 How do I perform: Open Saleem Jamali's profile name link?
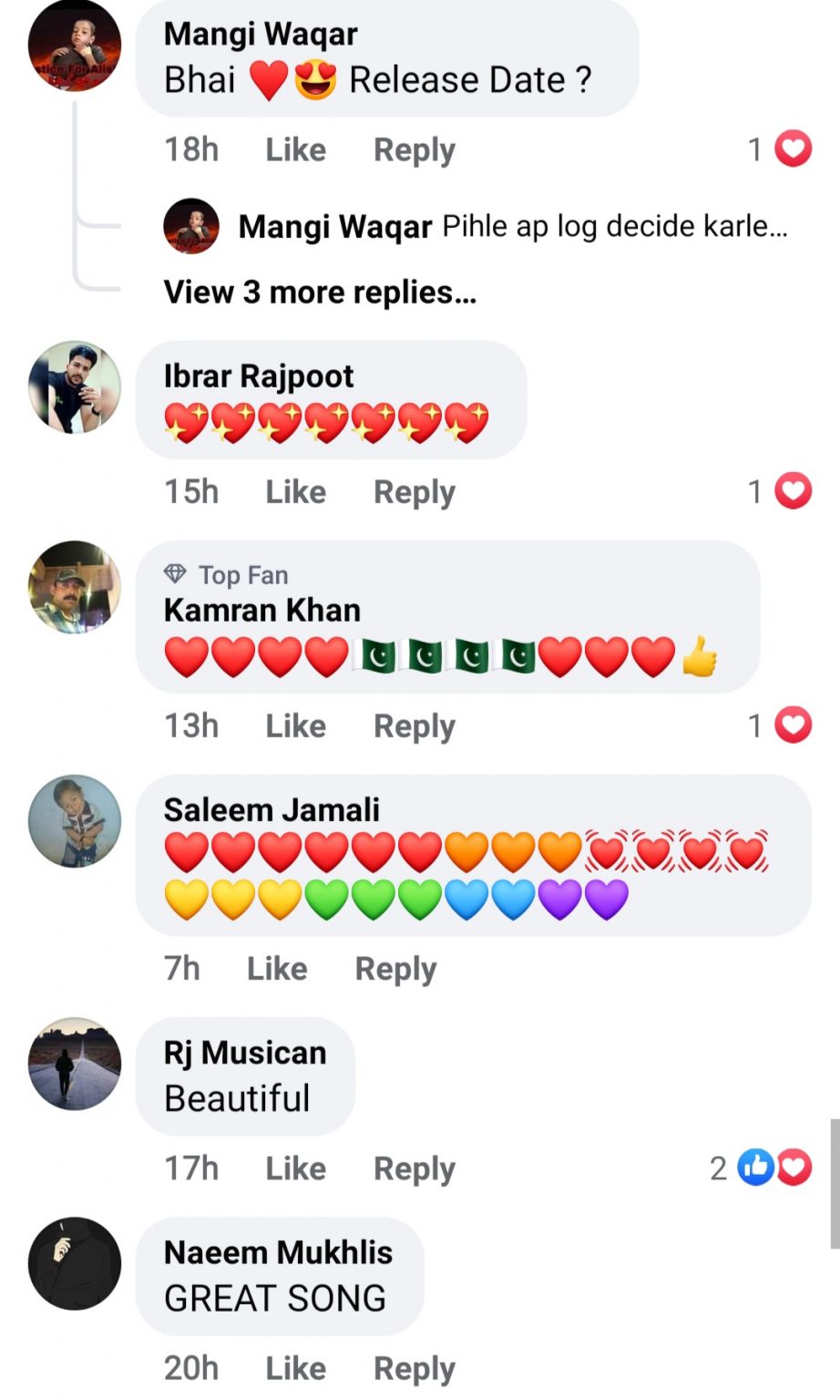click(271, 809)
